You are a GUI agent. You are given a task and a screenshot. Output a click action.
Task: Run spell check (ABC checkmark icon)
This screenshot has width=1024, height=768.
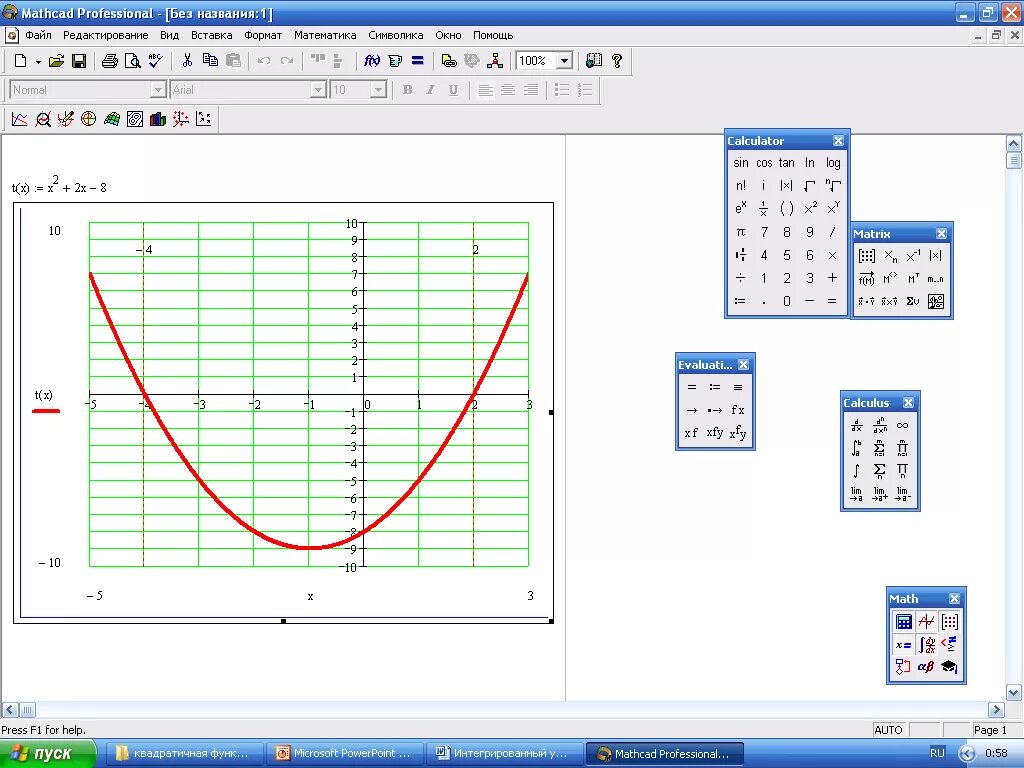click(155, 61)
